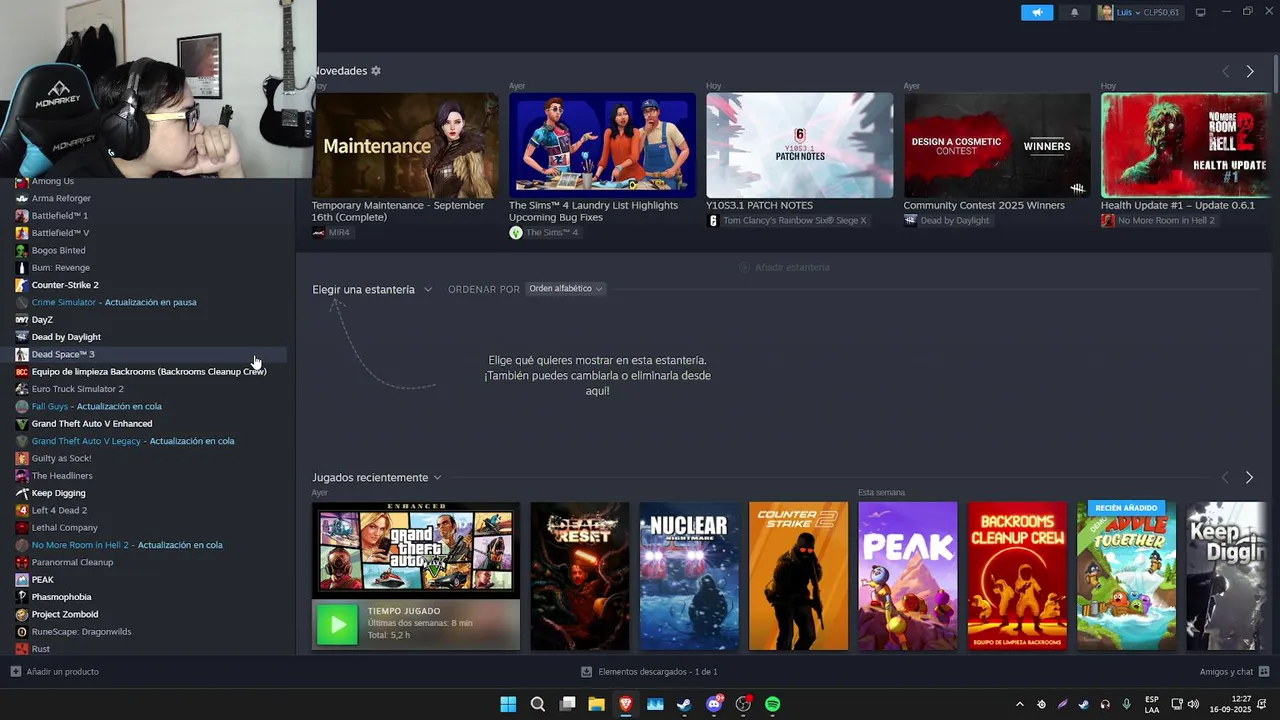Viewport: 1280px width, 720px height.
Task: Switch to Big Picture mode monitor icon
Action: pos(1201,12)
